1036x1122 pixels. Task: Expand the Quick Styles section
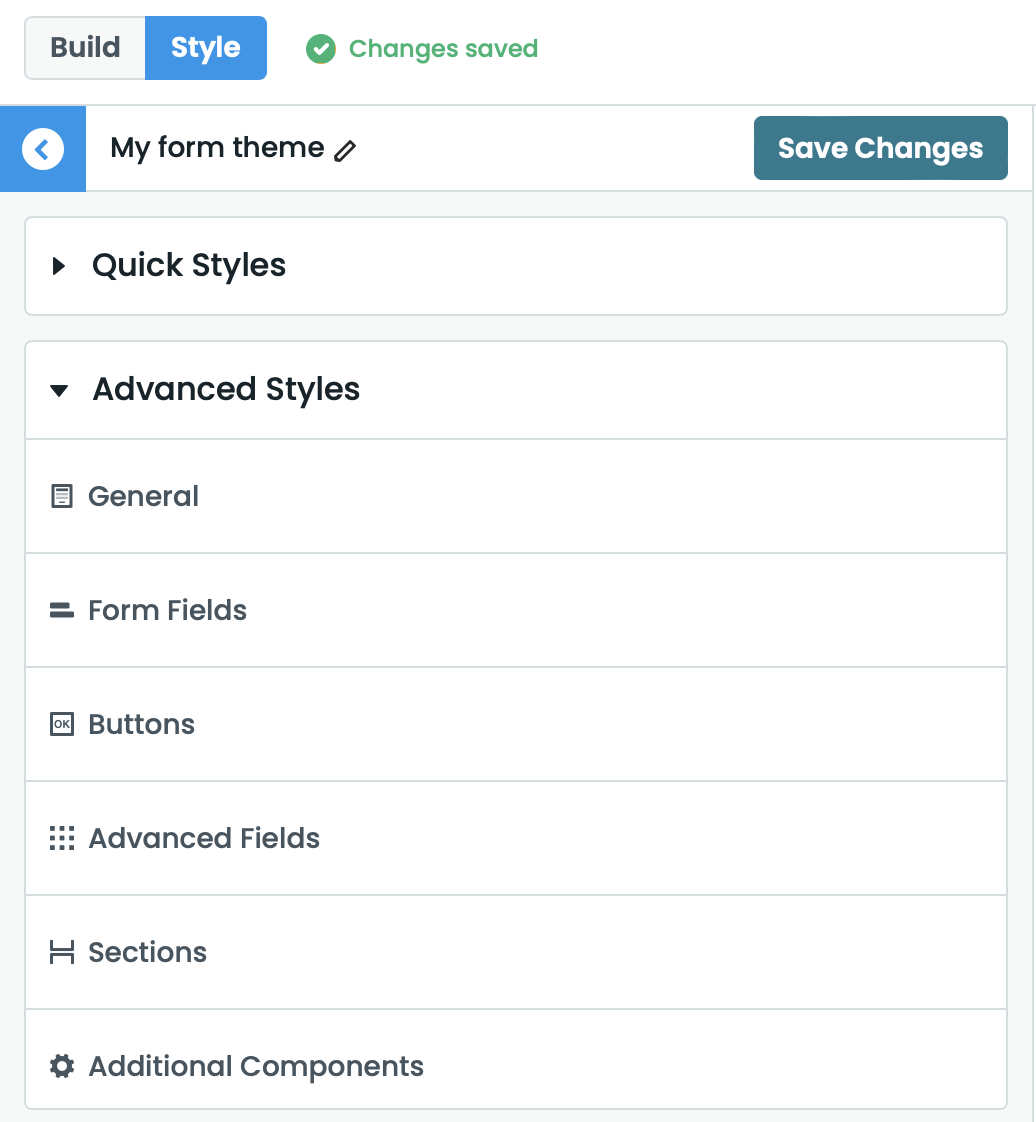(x=188, y=266)
